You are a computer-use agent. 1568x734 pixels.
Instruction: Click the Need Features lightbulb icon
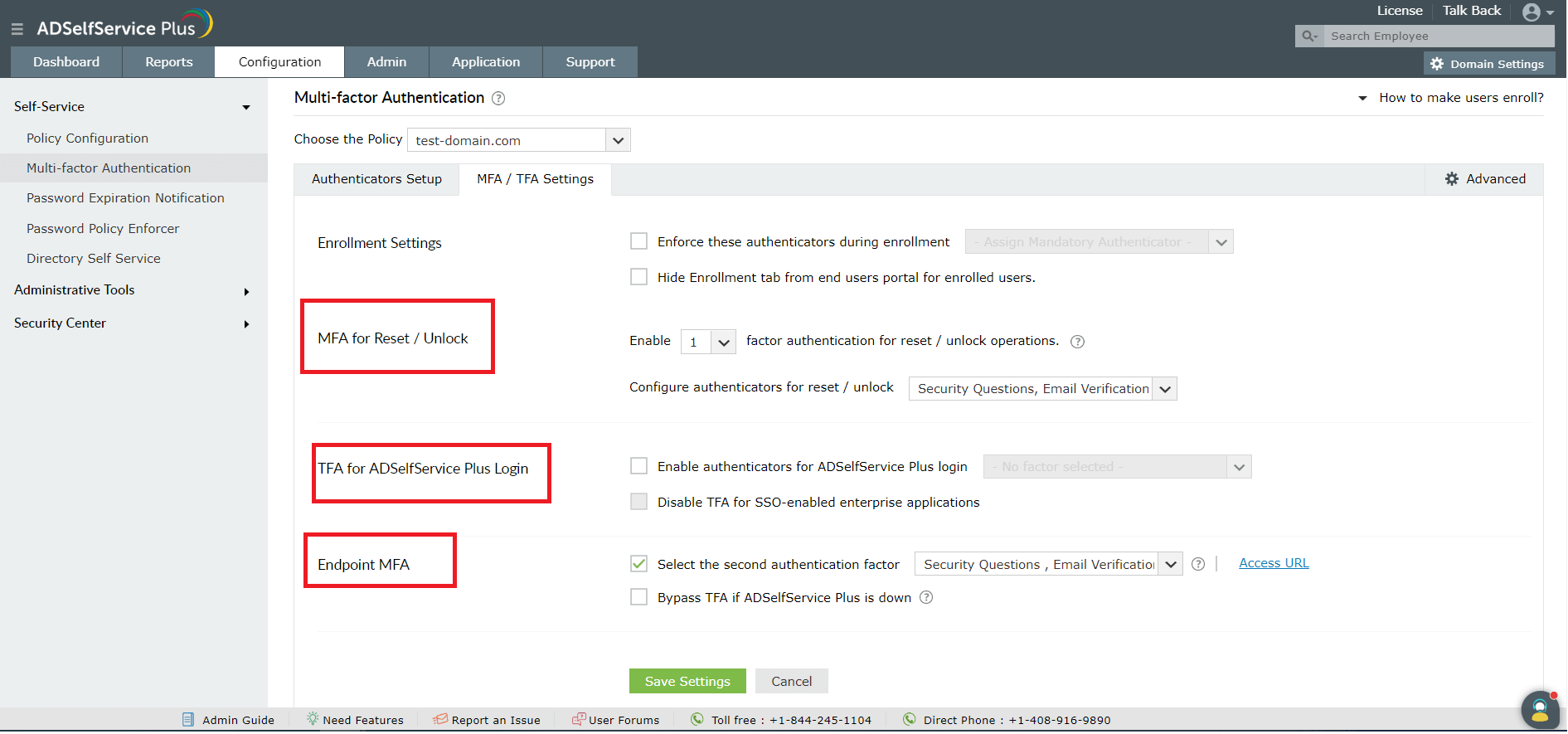coord(313,719)
